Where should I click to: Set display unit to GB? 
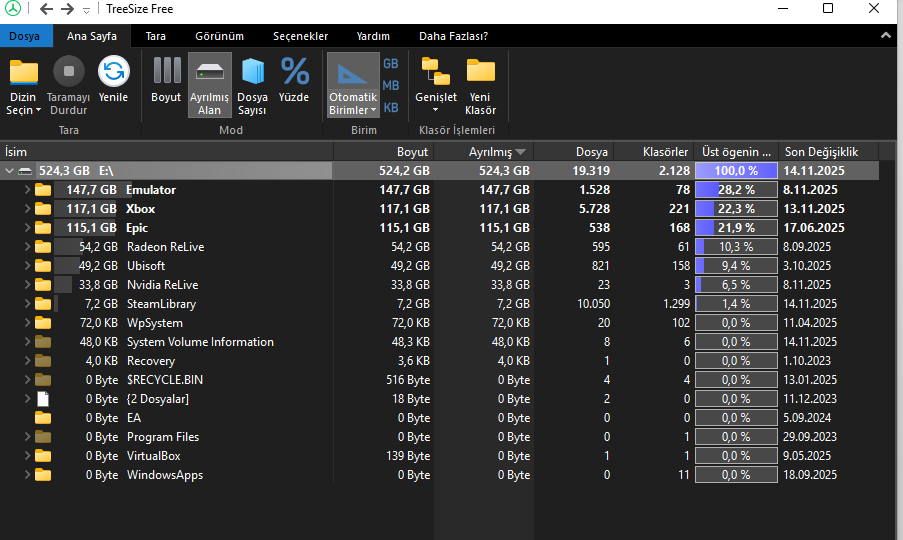[391, 64]
